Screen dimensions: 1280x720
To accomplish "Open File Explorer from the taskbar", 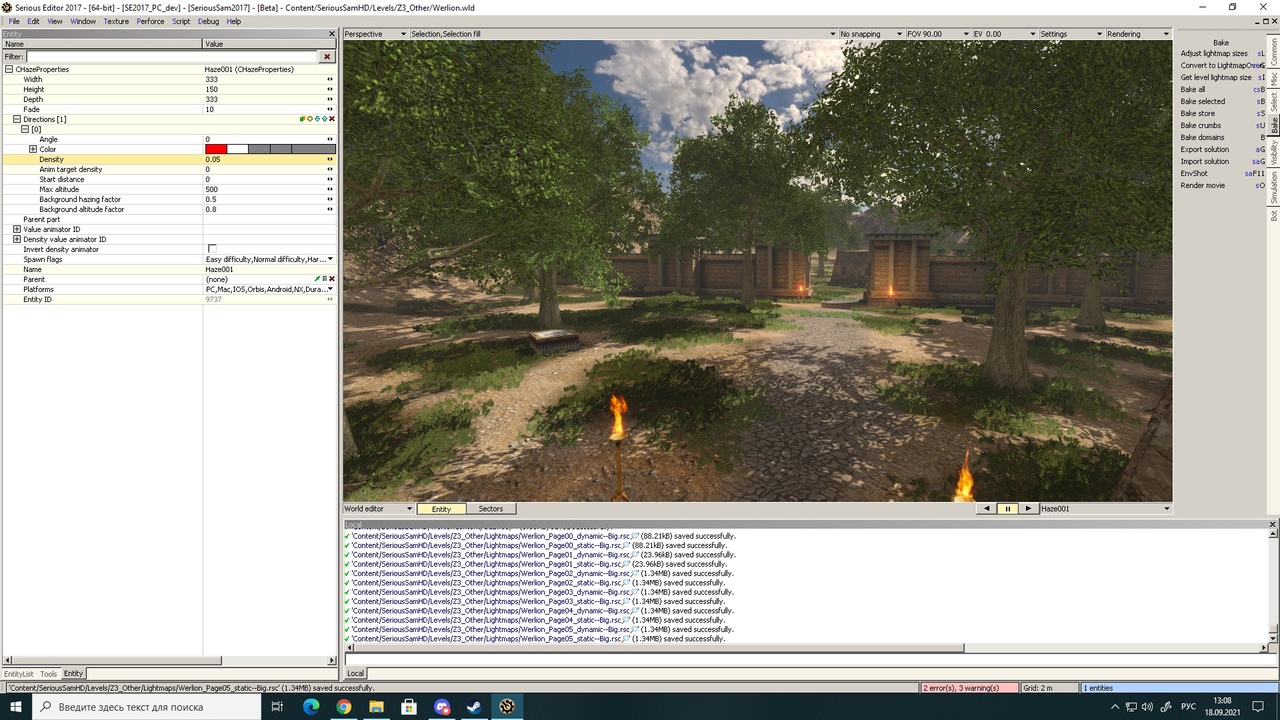I will click(377, 707).
